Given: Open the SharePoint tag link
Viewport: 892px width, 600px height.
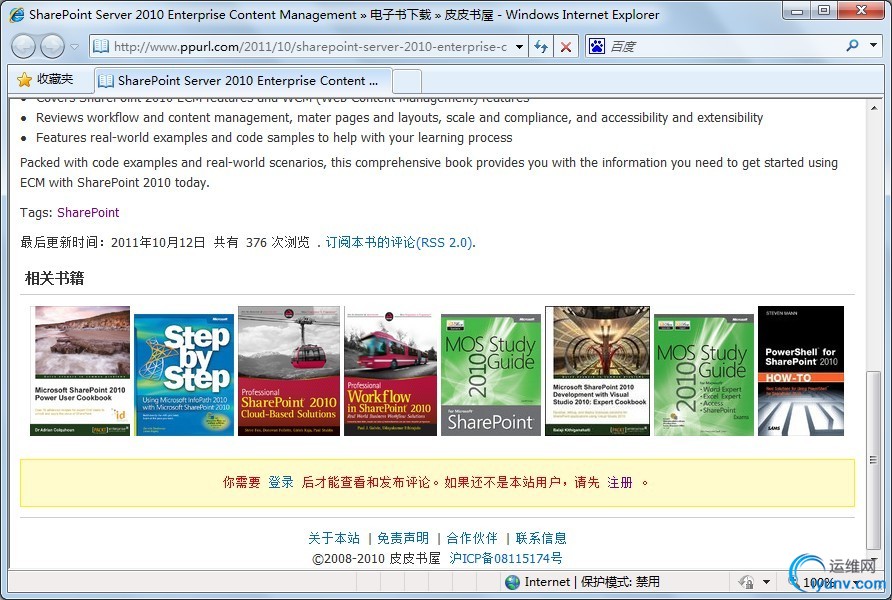Looking at the screenshot, I should 88,213.
